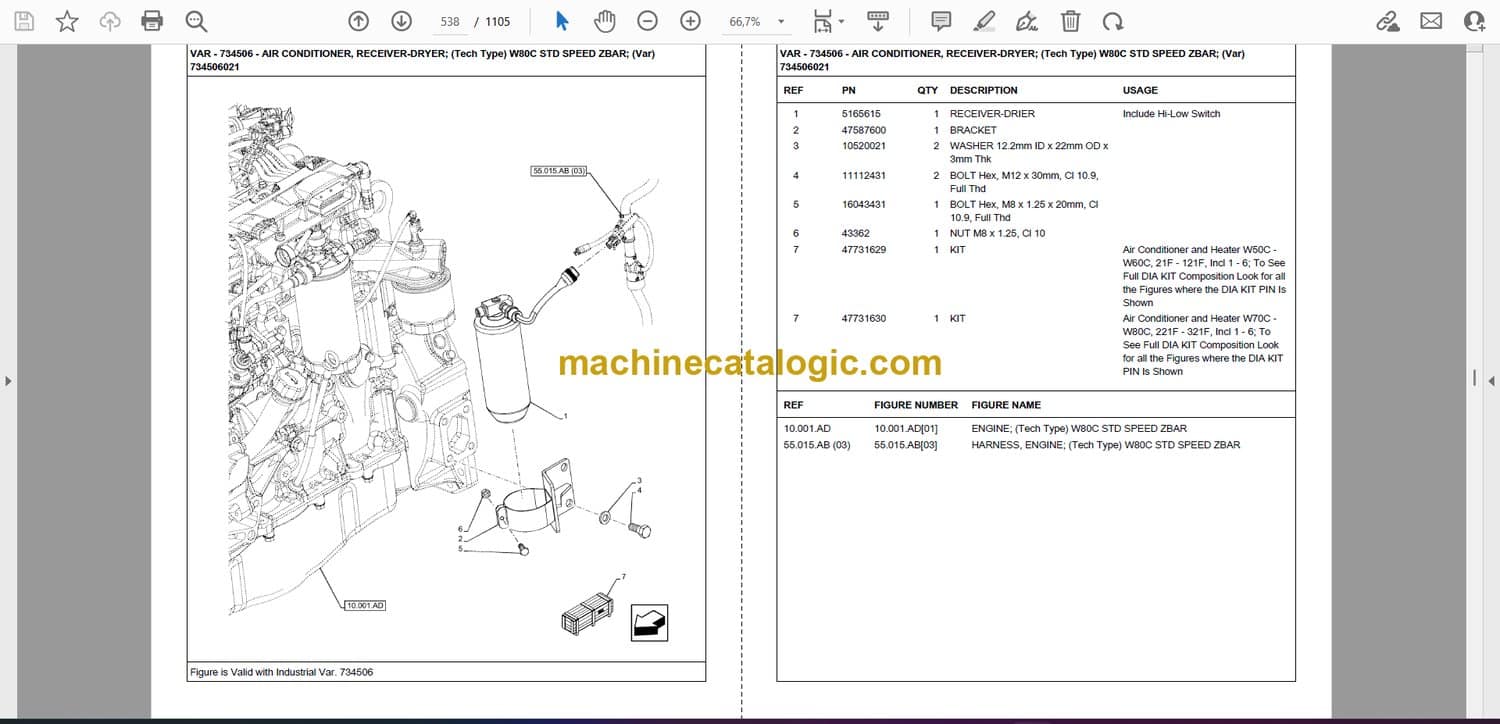
Task: Click the total page count 1105
Action: (497, 21)
